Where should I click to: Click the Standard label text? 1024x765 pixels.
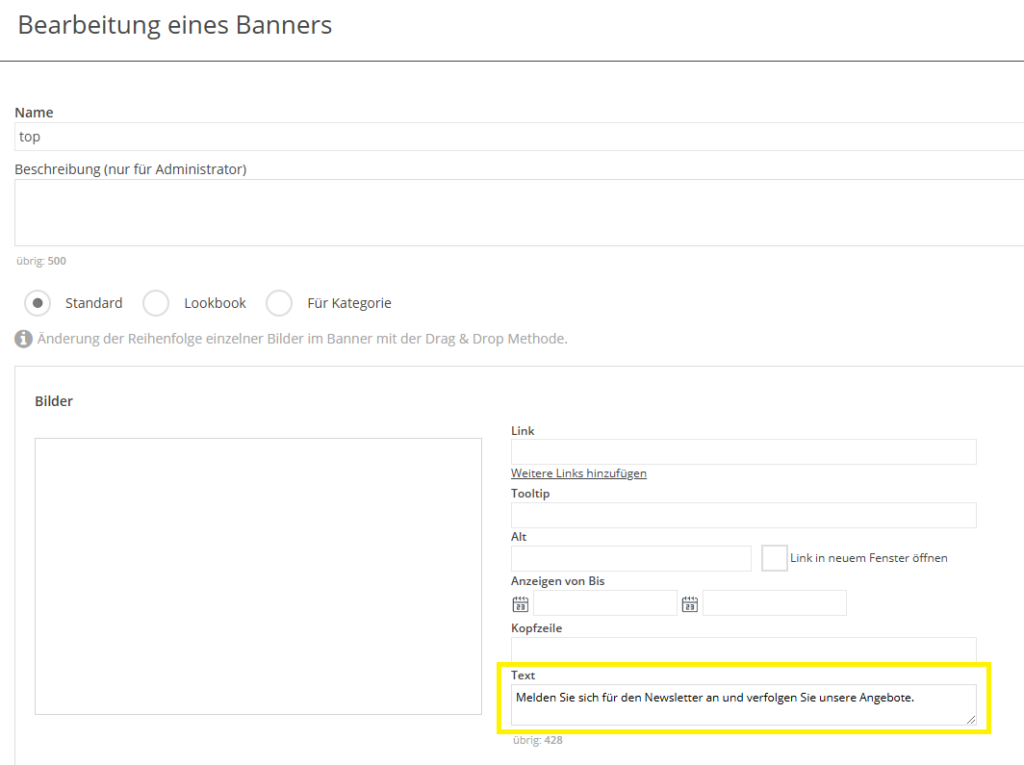coord(93,303)
